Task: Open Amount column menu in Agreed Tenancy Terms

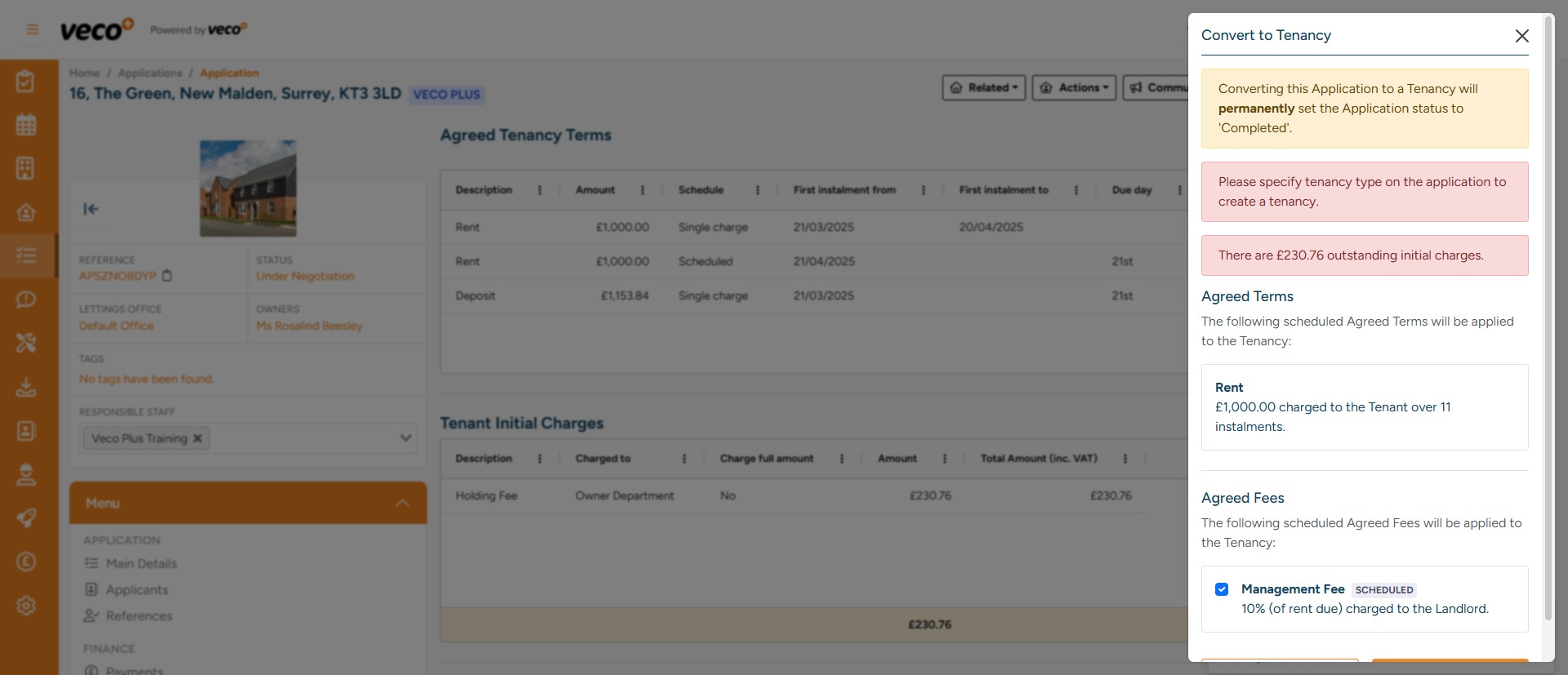Action: click(643, 190)
